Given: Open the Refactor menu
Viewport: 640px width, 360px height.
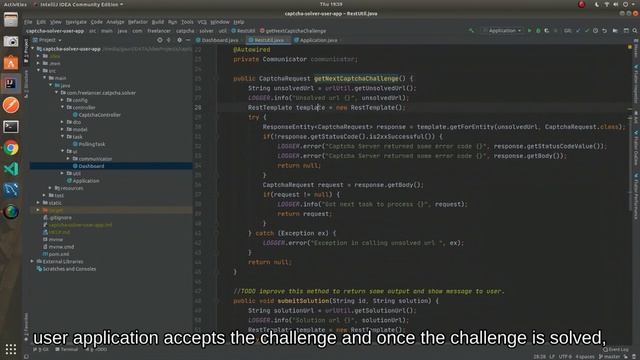Looking at the screenshot, I should coord(138,22).
